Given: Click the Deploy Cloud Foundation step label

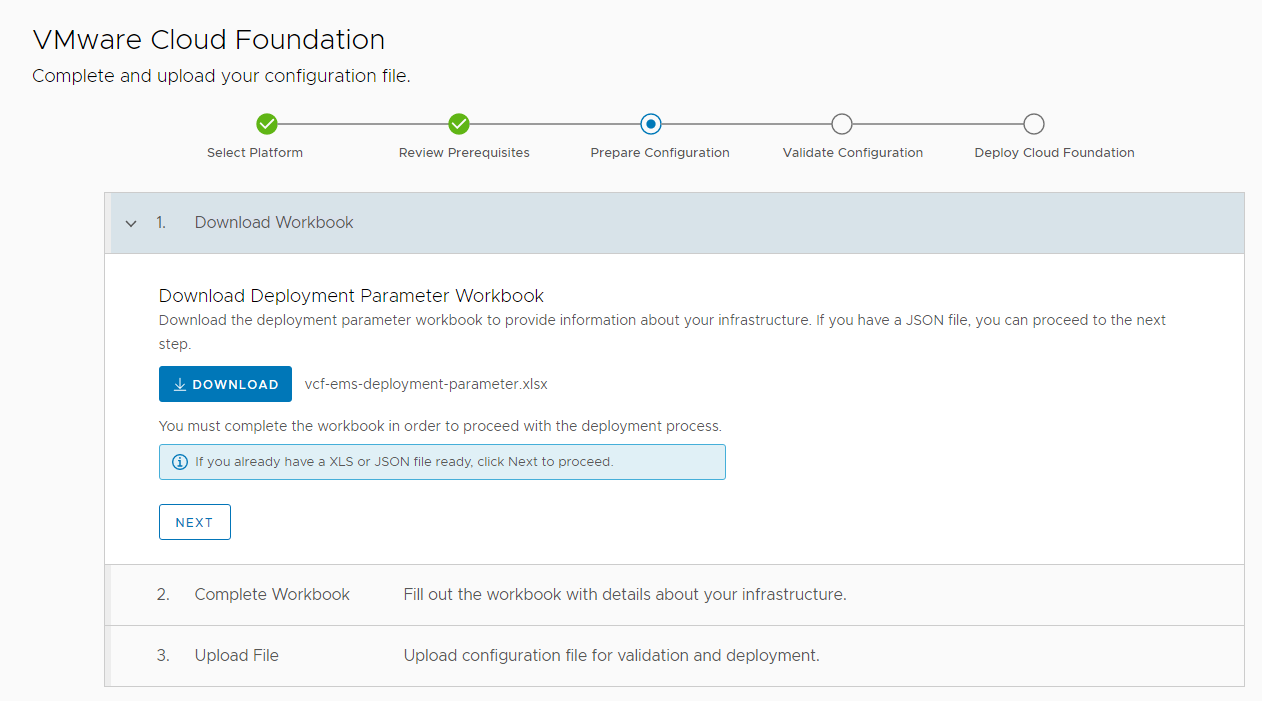Looking at the screenshot, I should [x=1055, y=153].
